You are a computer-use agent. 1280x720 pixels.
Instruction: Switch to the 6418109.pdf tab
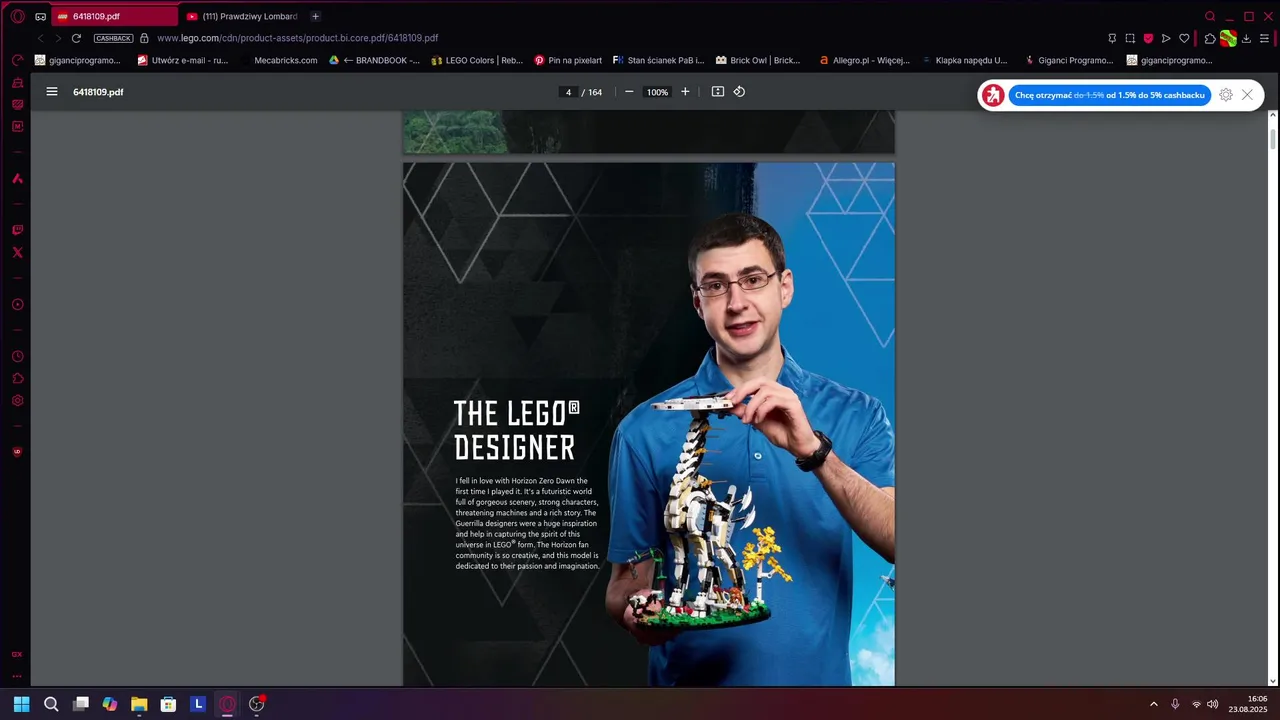pos(113,16)
